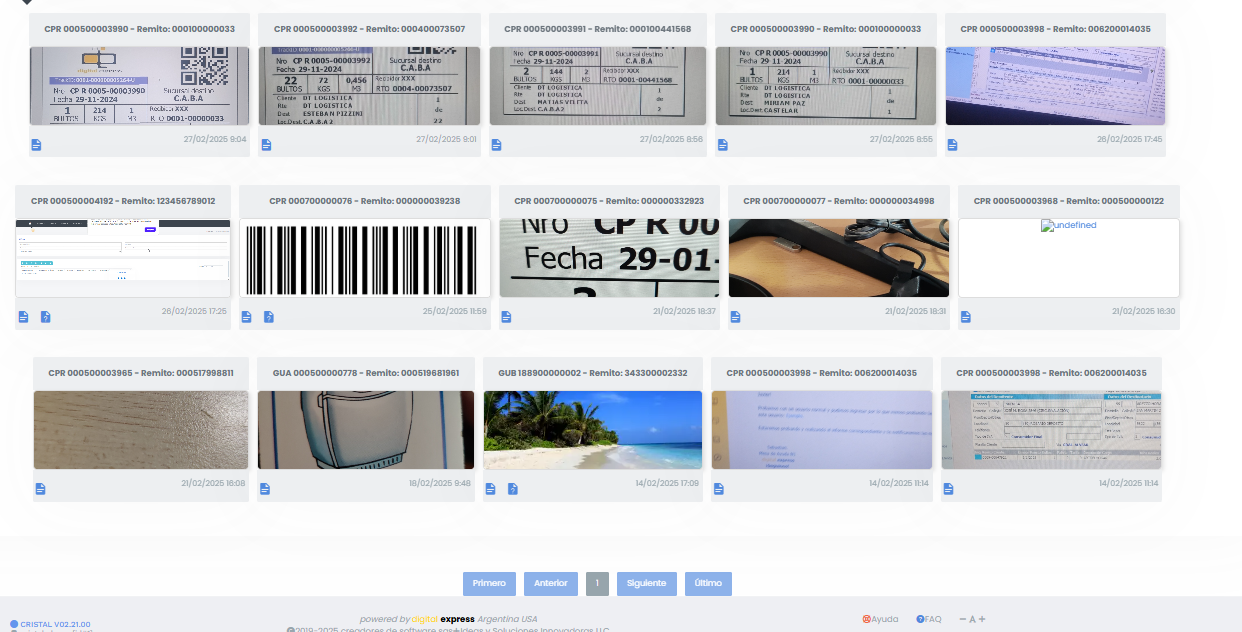Open Fecha close-up thumbnail of CPR 000700000075
Screen dimensions: 1242x632
pyautogui.click(x=609, y=258)
